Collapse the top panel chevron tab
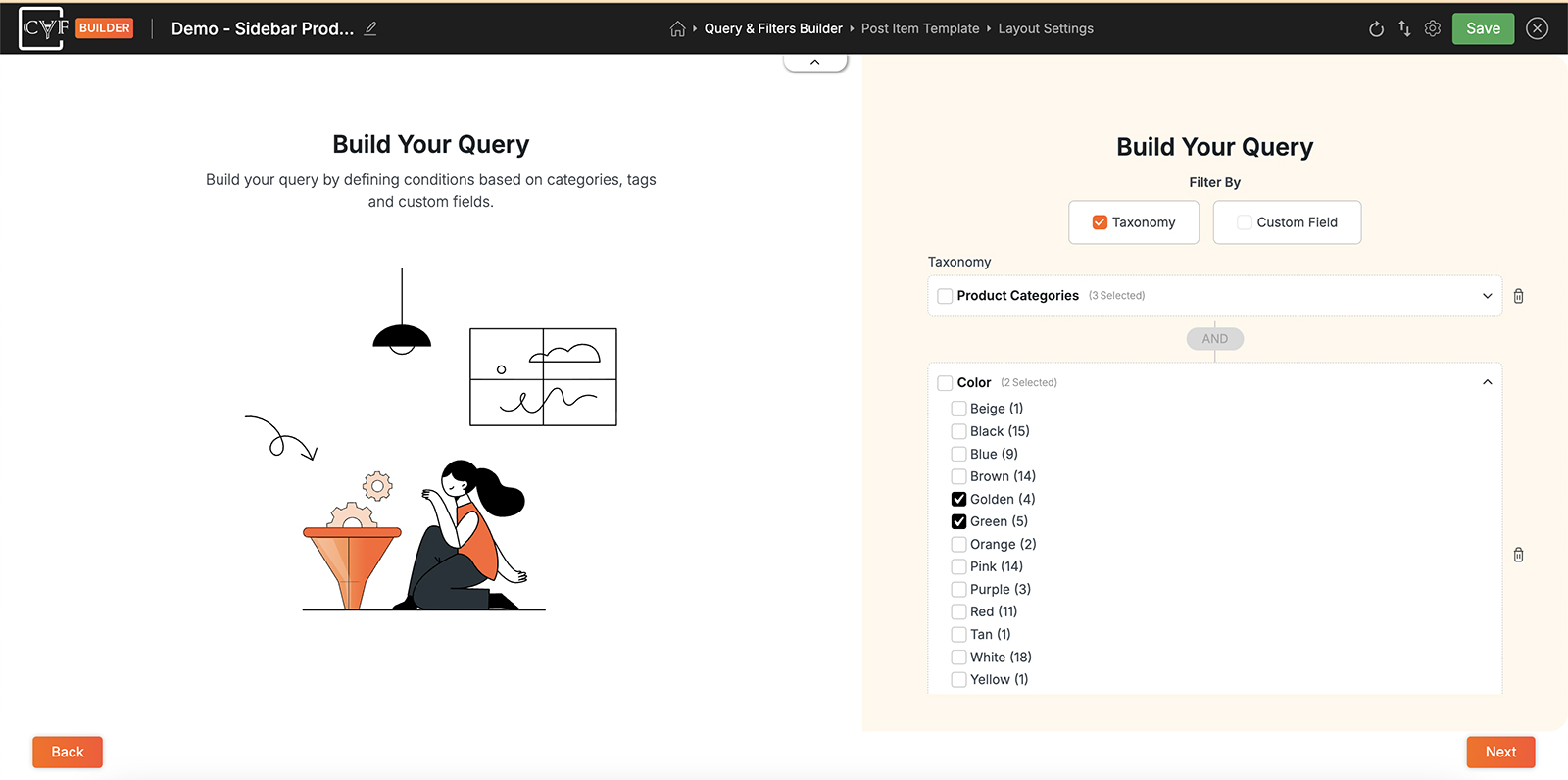The width and height of the screenshot is (1568, 780). point(815,62)
